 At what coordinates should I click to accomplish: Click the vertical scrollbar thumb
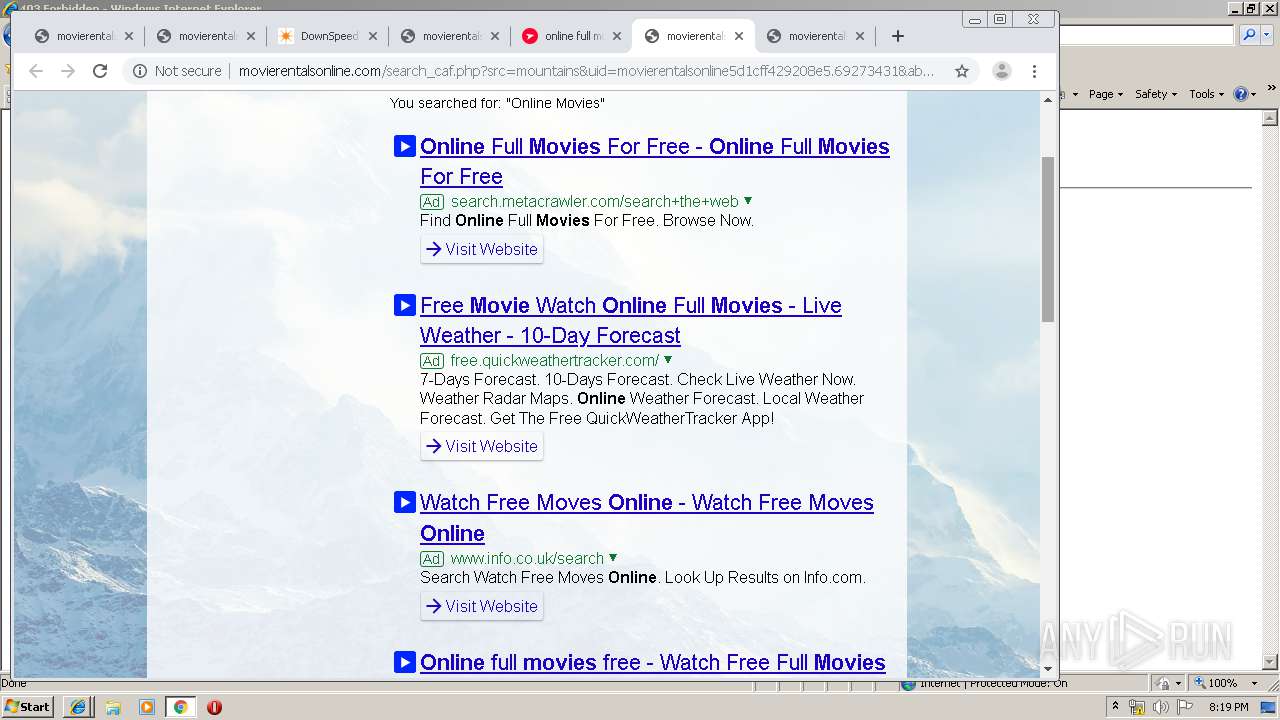click(x=1048, y=239)
